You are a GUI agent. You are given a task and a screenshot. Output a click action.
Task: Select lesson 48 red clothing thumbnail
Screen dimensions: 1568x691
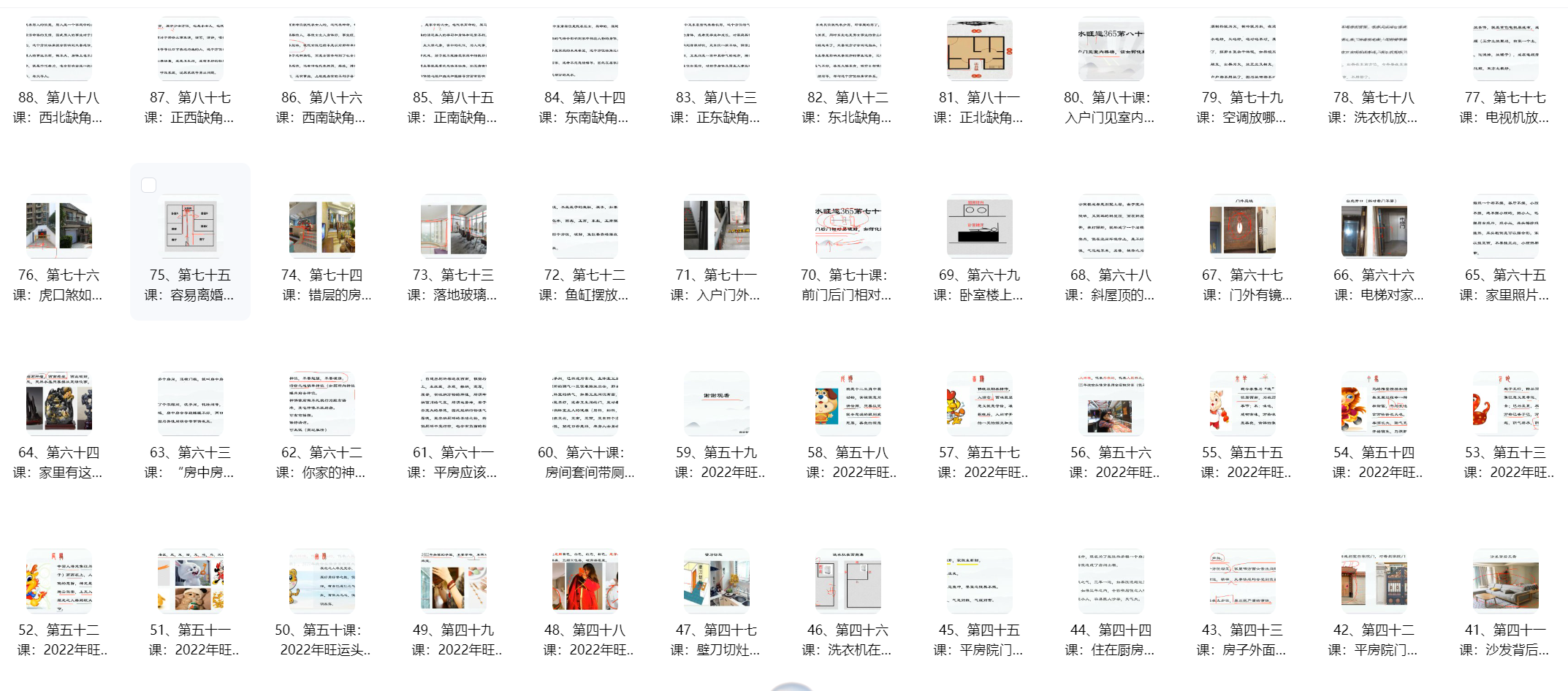click(x=585, y=581)
